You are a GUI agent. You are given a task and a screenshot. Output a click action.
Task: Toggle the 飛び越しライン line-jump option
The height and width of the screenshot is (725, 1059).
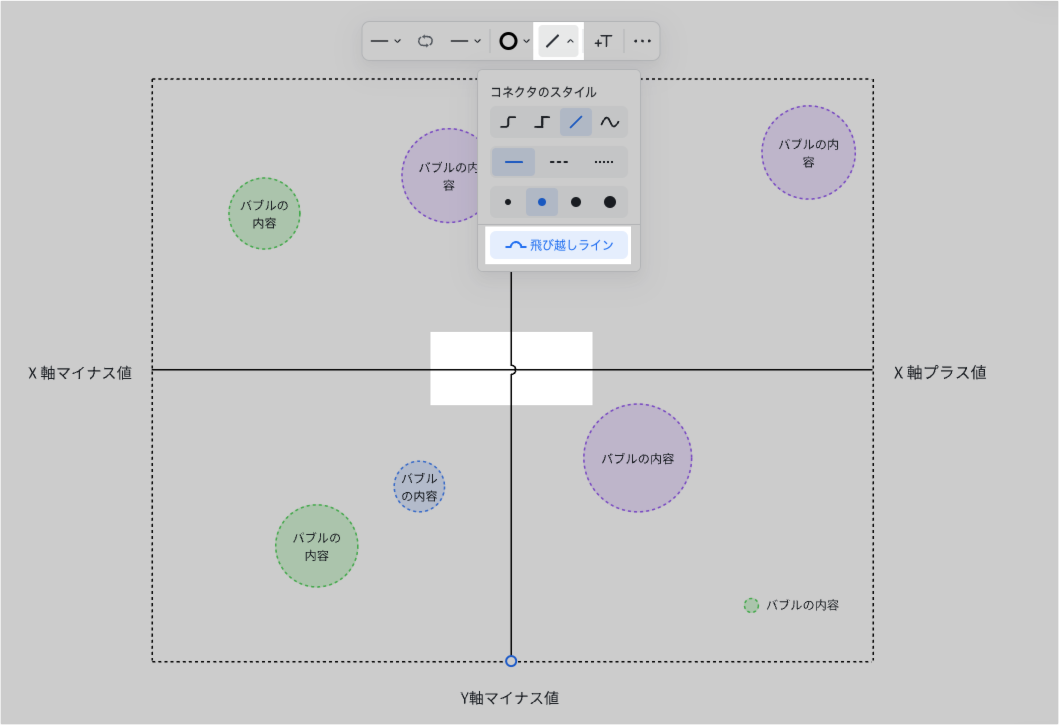[559, 245]
